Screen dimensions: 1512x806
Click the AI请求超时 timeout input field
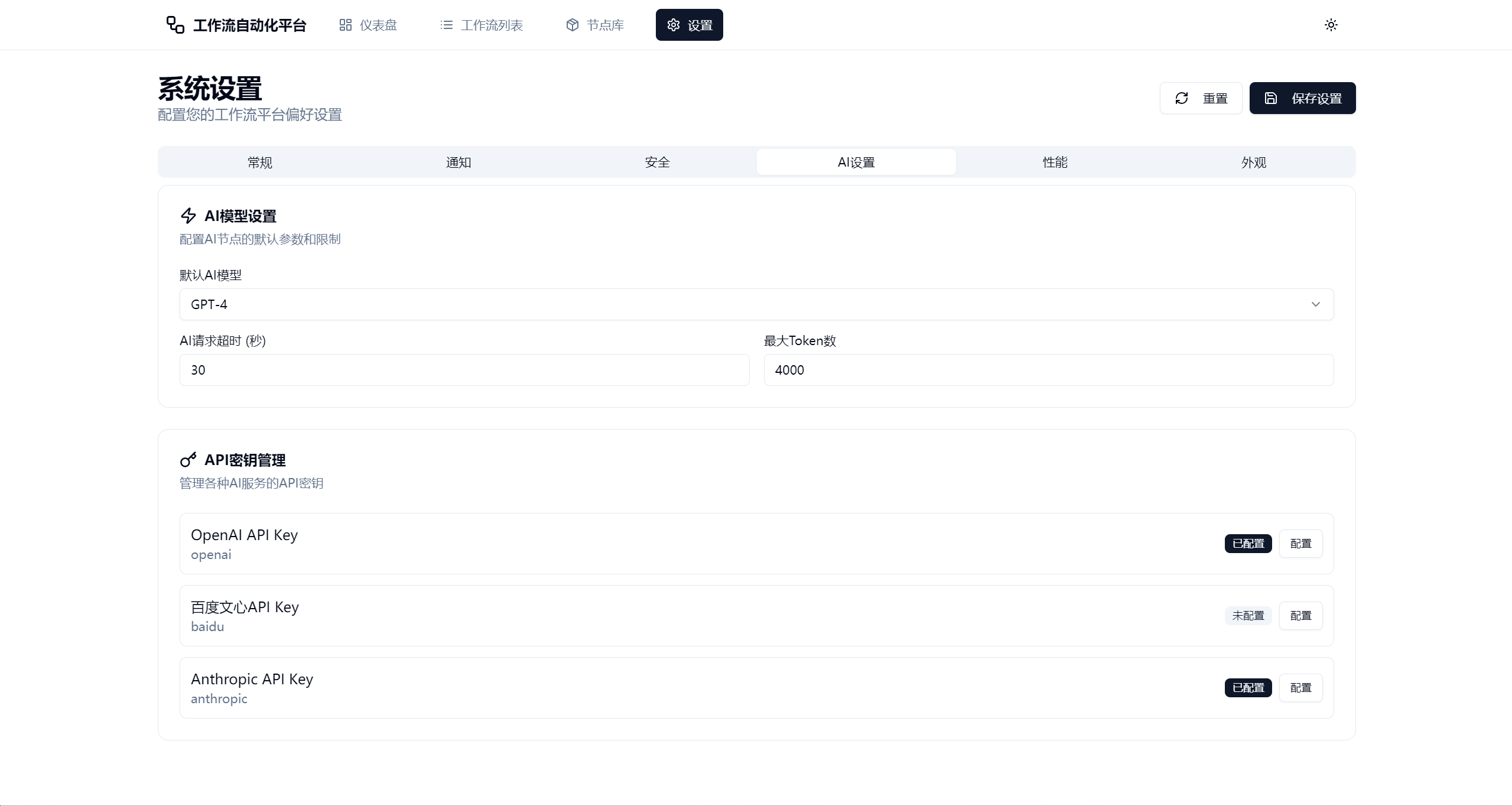[x=464, y=370]
